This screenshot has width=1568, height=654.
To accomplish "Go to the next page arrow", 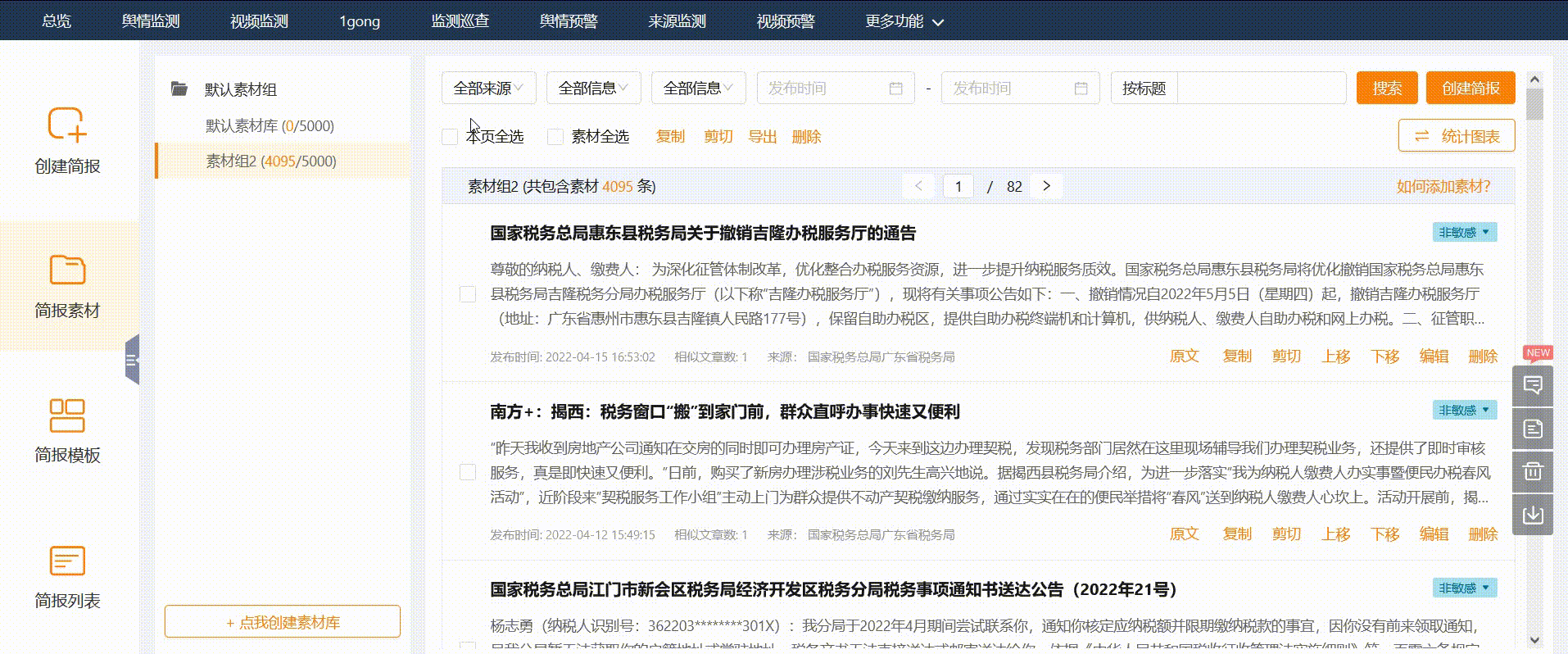I will tap(1047, 186).
